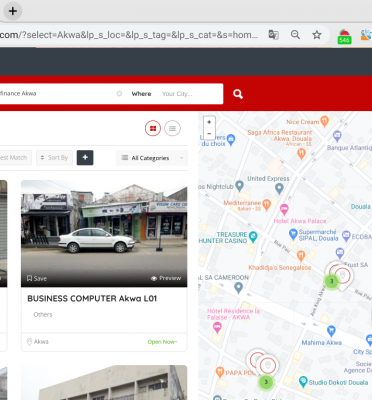
Task: Open the browser zoom magnifier icon
Action: (x=295, y=35)
